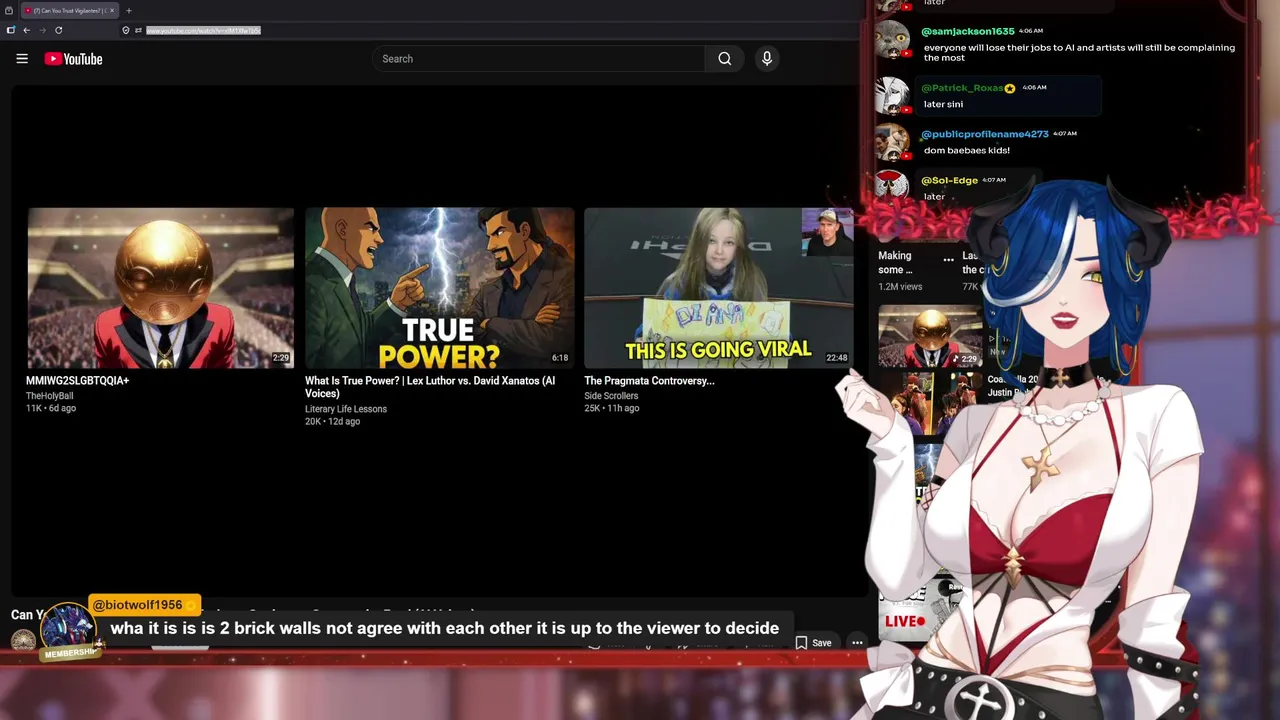Visit channel TheHolyBall
Image resolution: width=1280 pixels, height=720 pixels.
(50, 396)
